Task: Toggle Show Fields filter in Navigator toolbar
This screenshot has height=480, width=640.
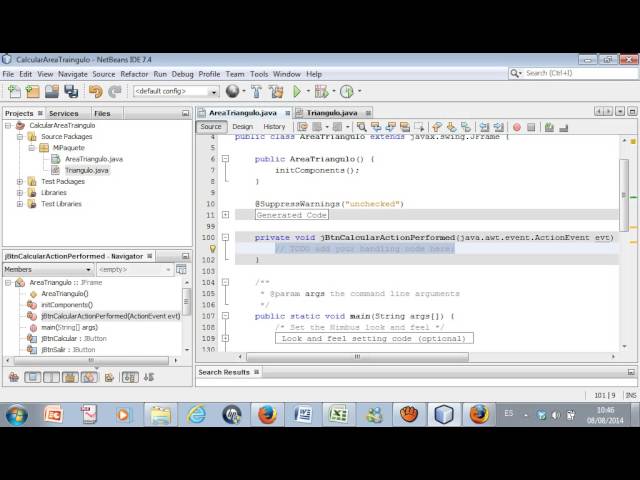Action: coord(32,377)
